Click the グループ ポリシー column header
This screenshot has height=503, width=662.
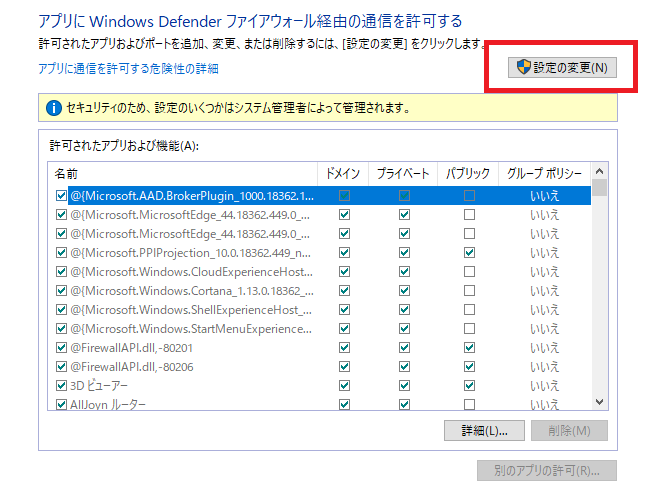(x=544, y=174)
